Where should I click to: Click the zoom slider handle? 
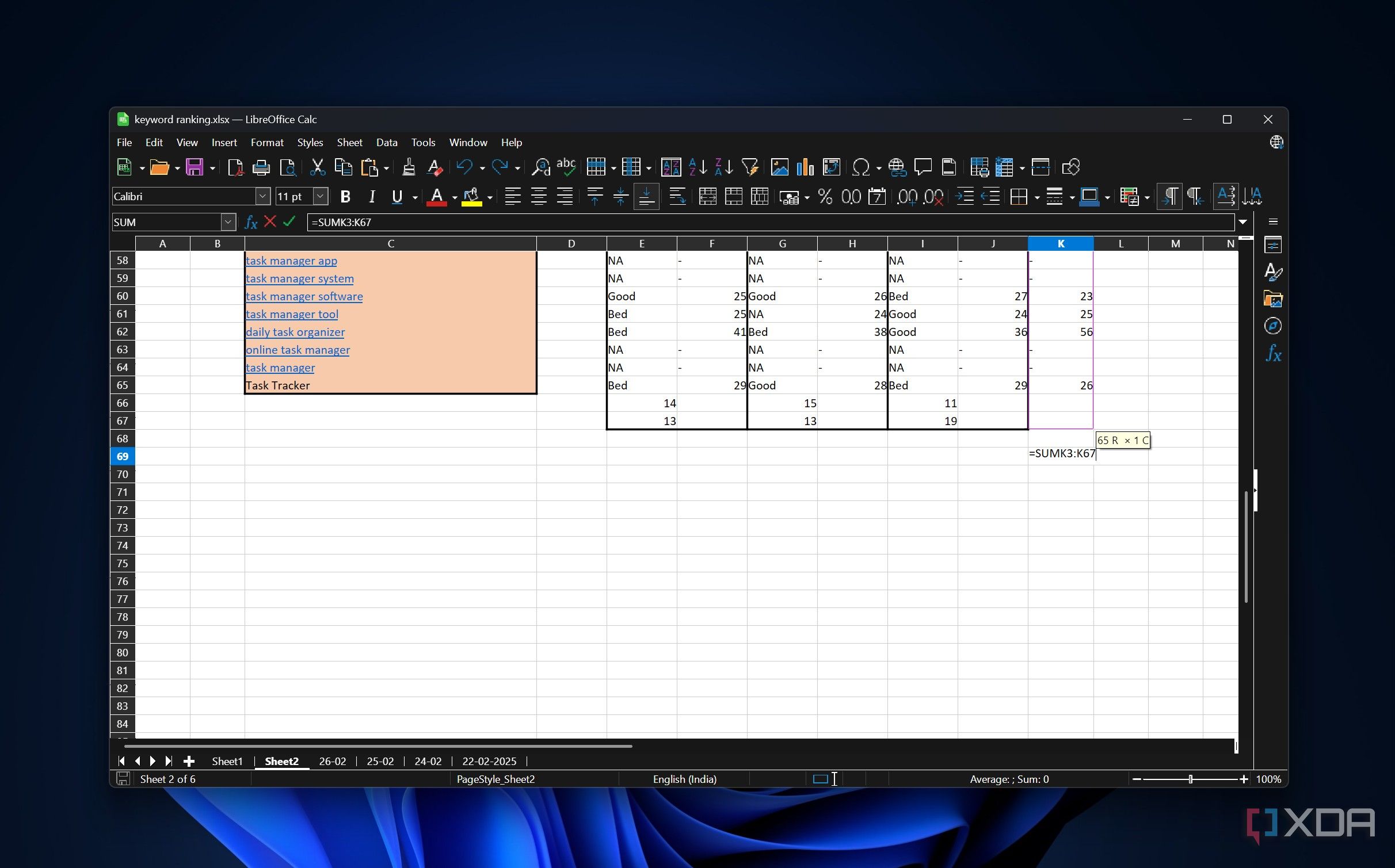pyautogui.click(x=1190, y=779)
